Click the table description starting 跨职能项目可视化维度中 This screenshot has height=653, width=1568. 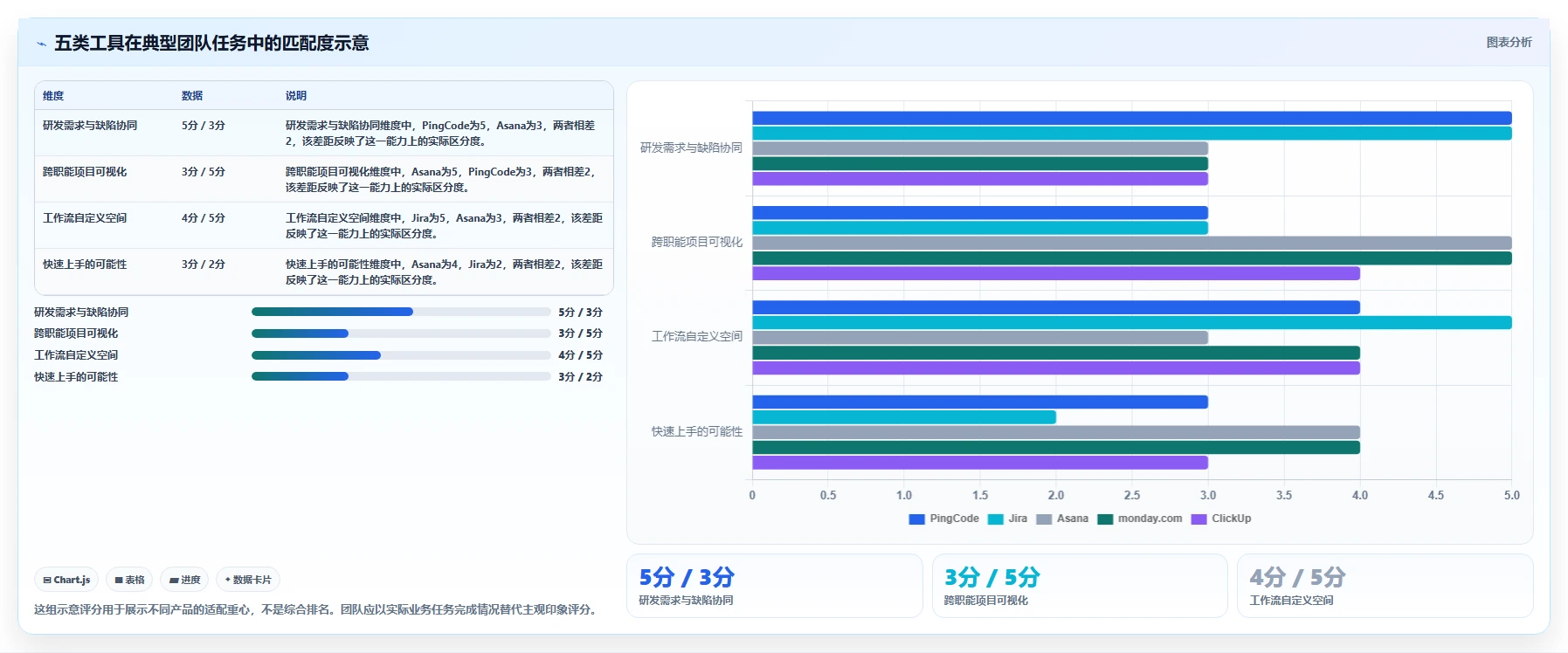[442, 180]
